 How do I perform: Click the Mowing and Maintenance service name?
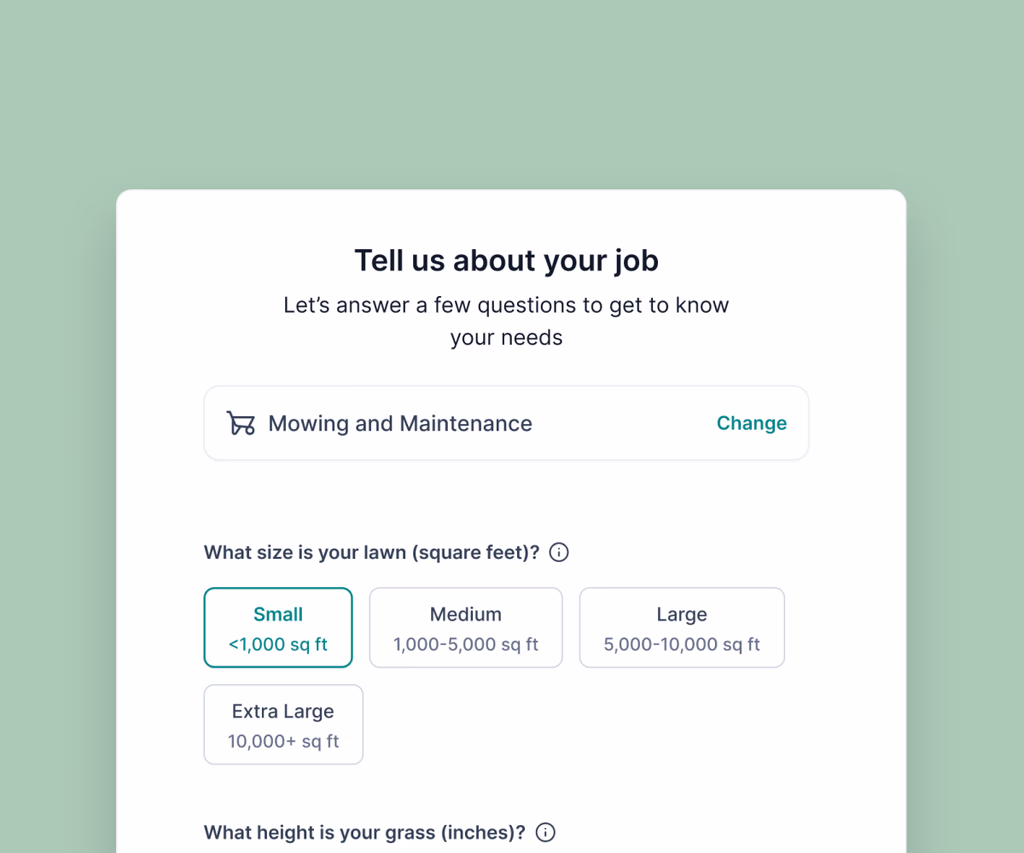[x=400, y=423]
